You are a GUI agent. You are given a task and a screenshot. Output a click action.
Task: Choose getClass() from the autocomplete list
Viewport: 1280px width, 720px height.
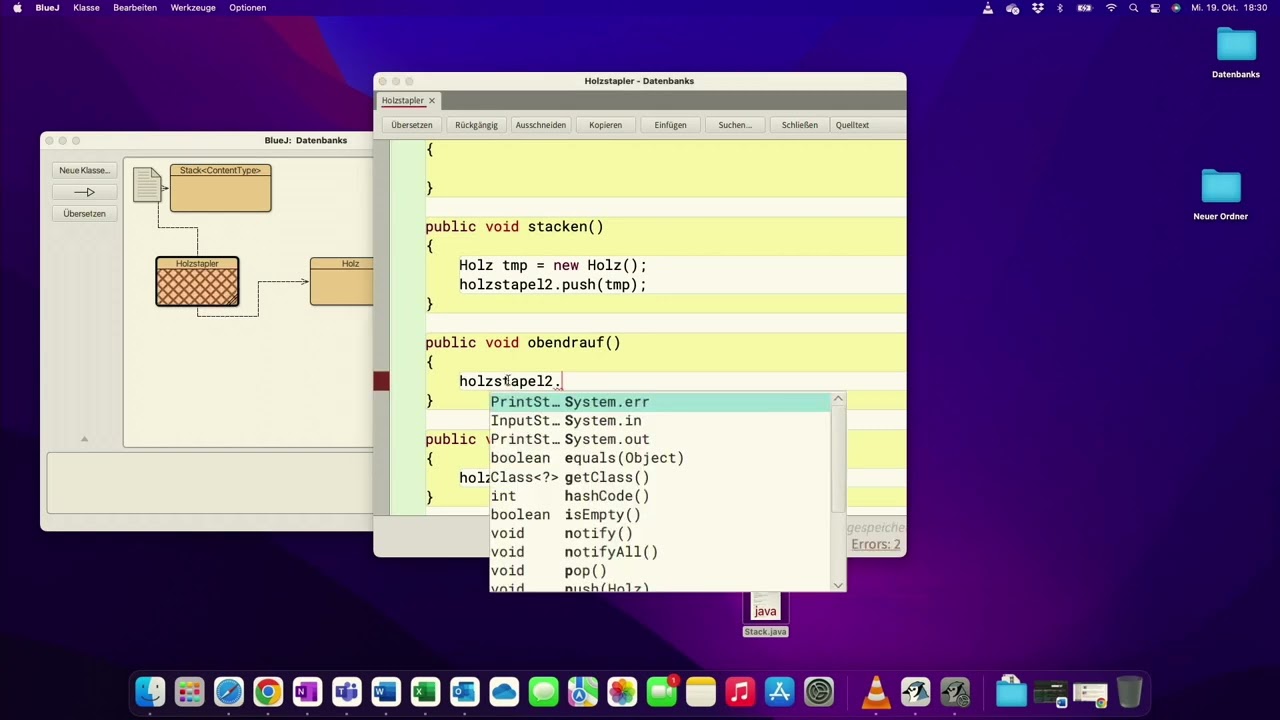pyautogui.click(x=660, y=477)
